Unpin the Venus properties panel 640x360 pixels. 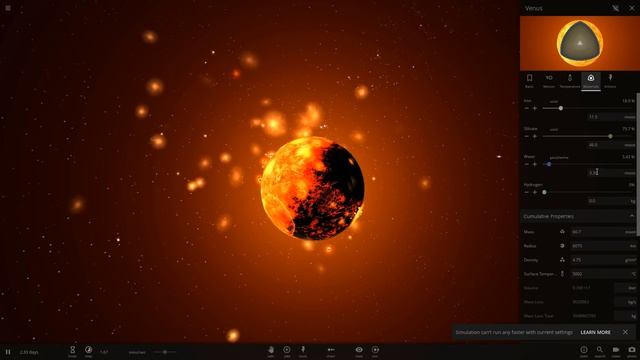pyautogui.click(x=616, y=8)
